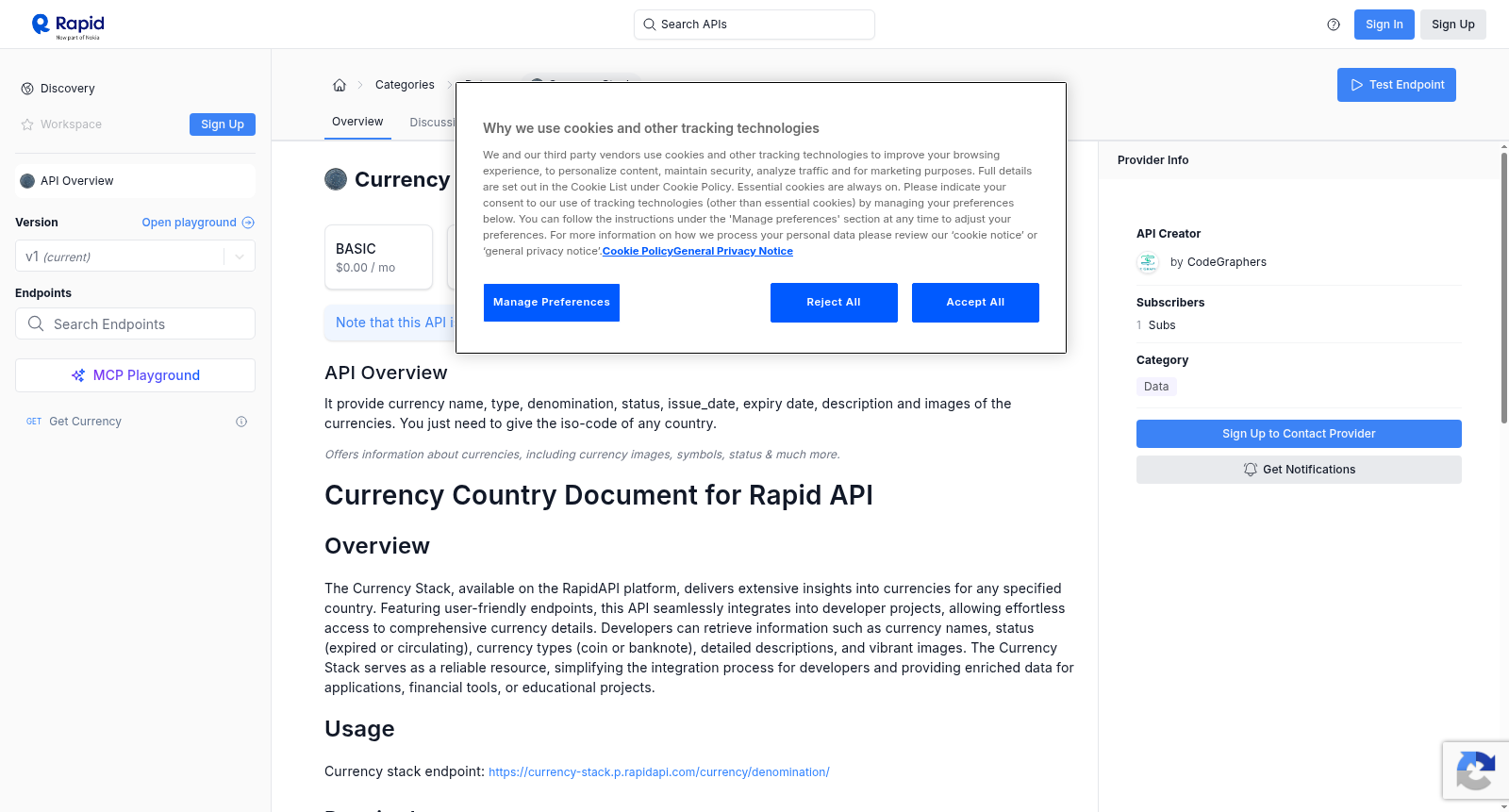The height and width of the screenshot is (812, 1509).
Task: Click the '1 Subs' subscriber count
Action: click(x=1156, y=325)
